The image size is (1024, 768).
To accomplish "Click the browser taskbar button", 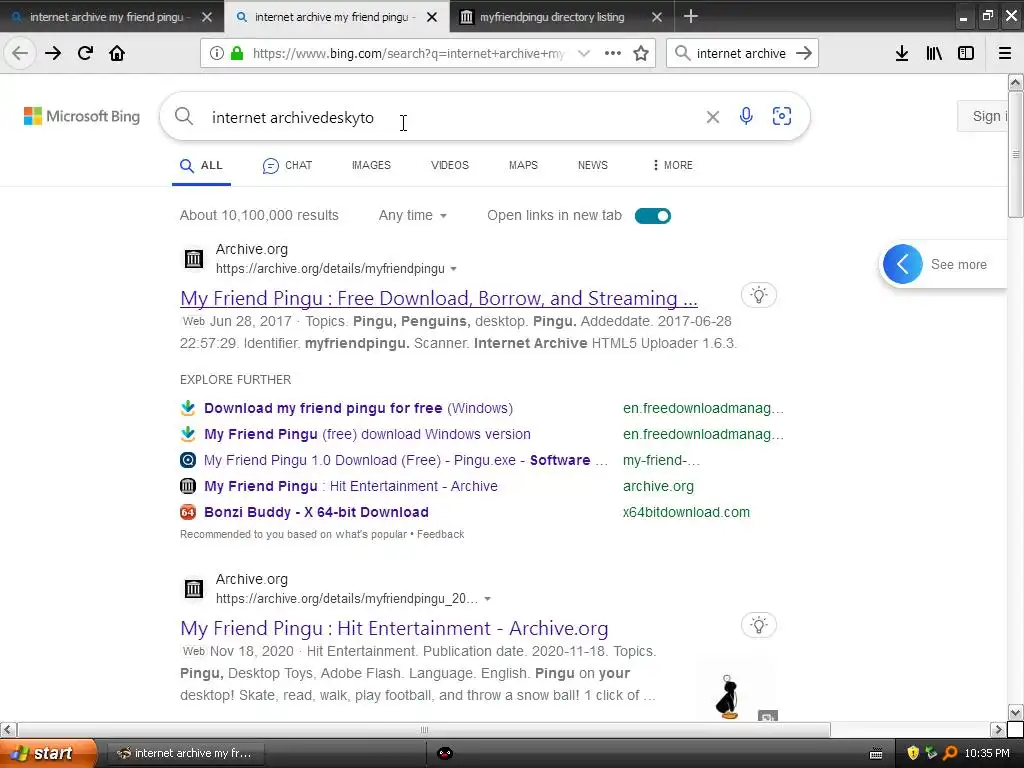I will (x=186, y=753).
